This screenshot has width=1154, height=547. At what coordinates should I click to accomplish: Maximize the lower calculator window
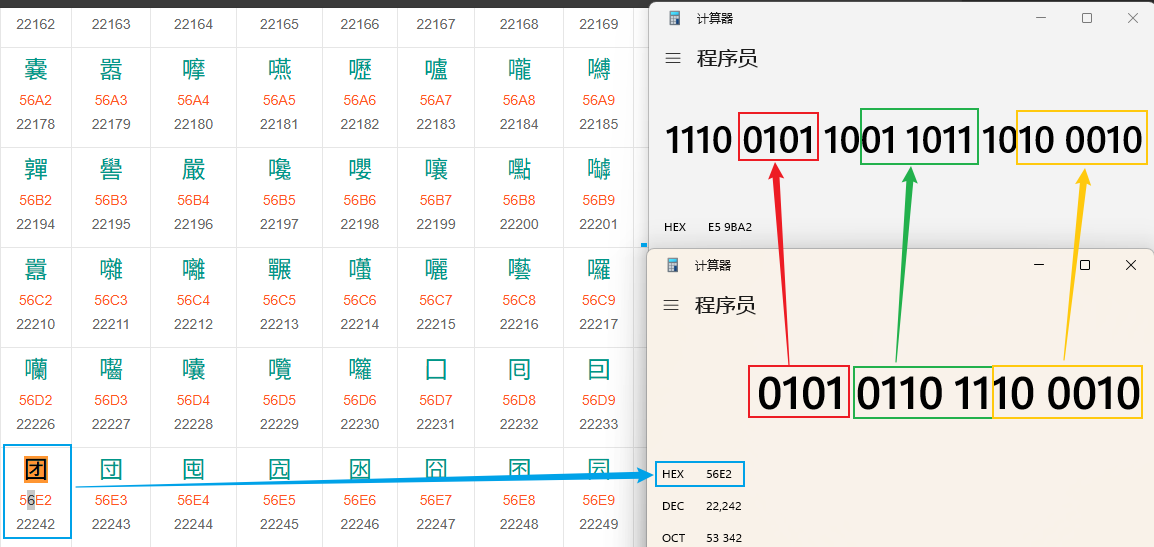[x=1084, y=265]
